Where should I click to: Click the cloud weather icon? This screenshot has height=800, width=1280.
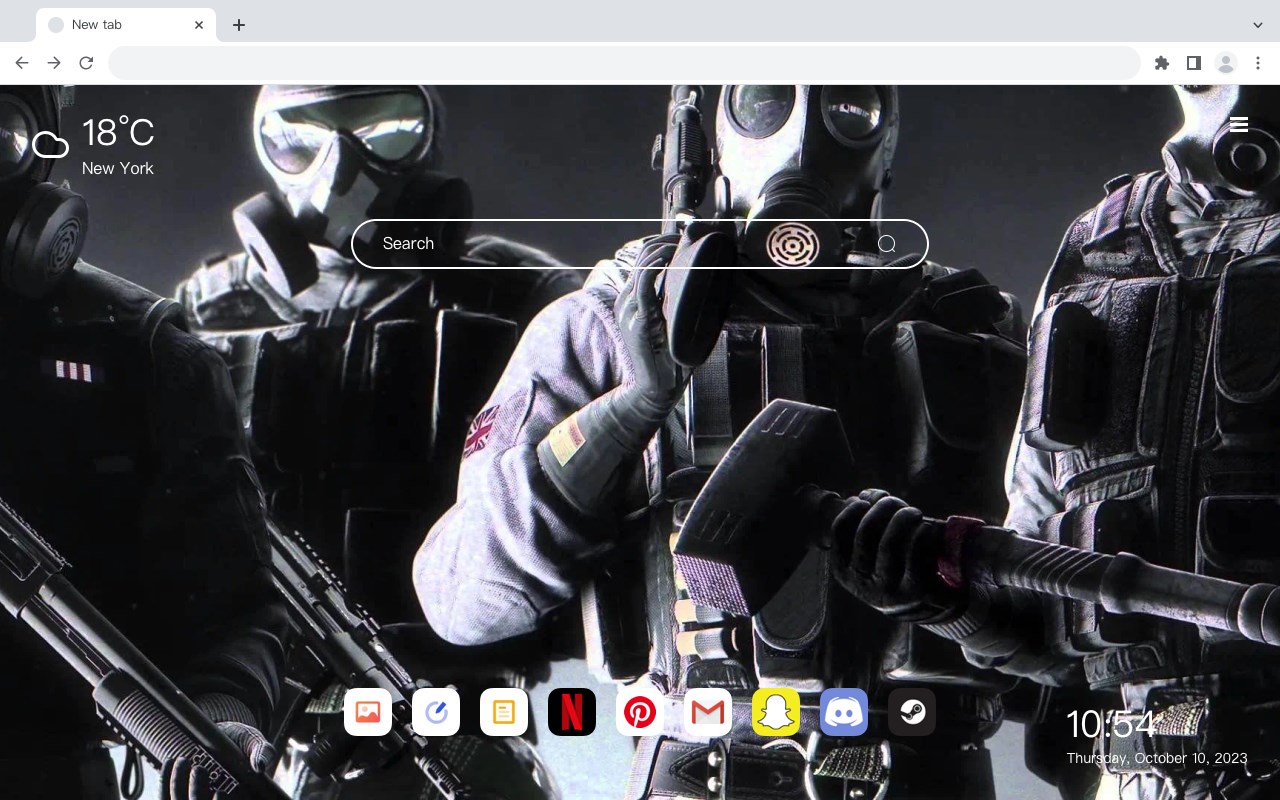(50, 146)
